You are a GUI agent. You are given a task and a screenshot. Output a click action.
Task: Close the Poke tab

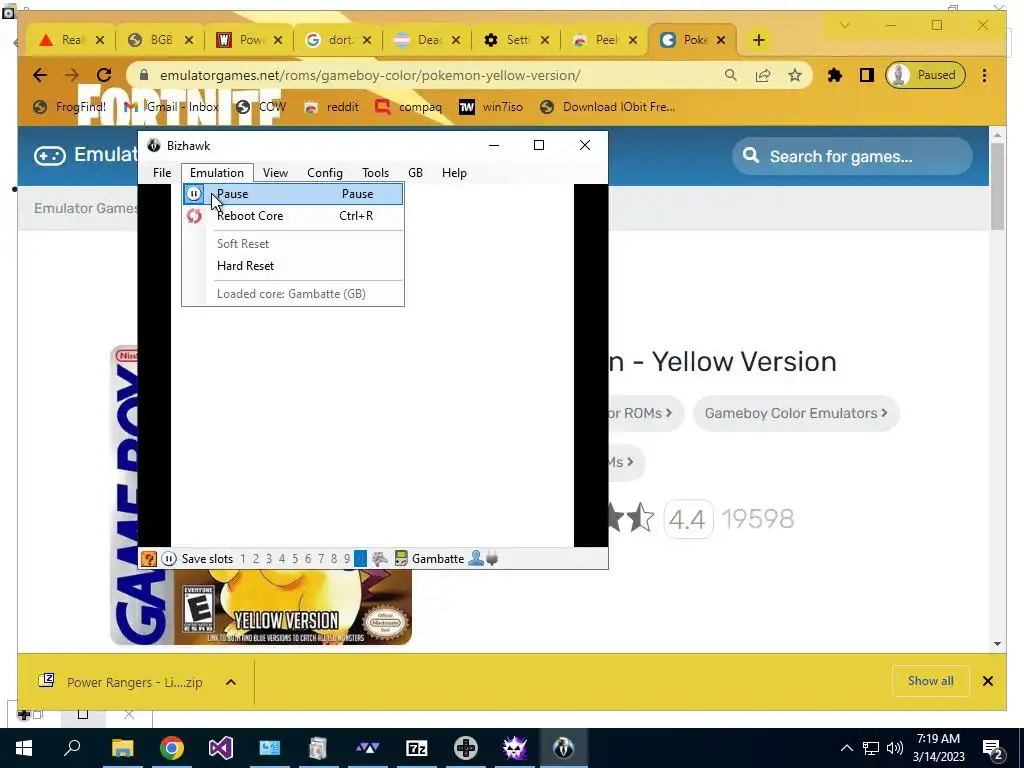721,40
